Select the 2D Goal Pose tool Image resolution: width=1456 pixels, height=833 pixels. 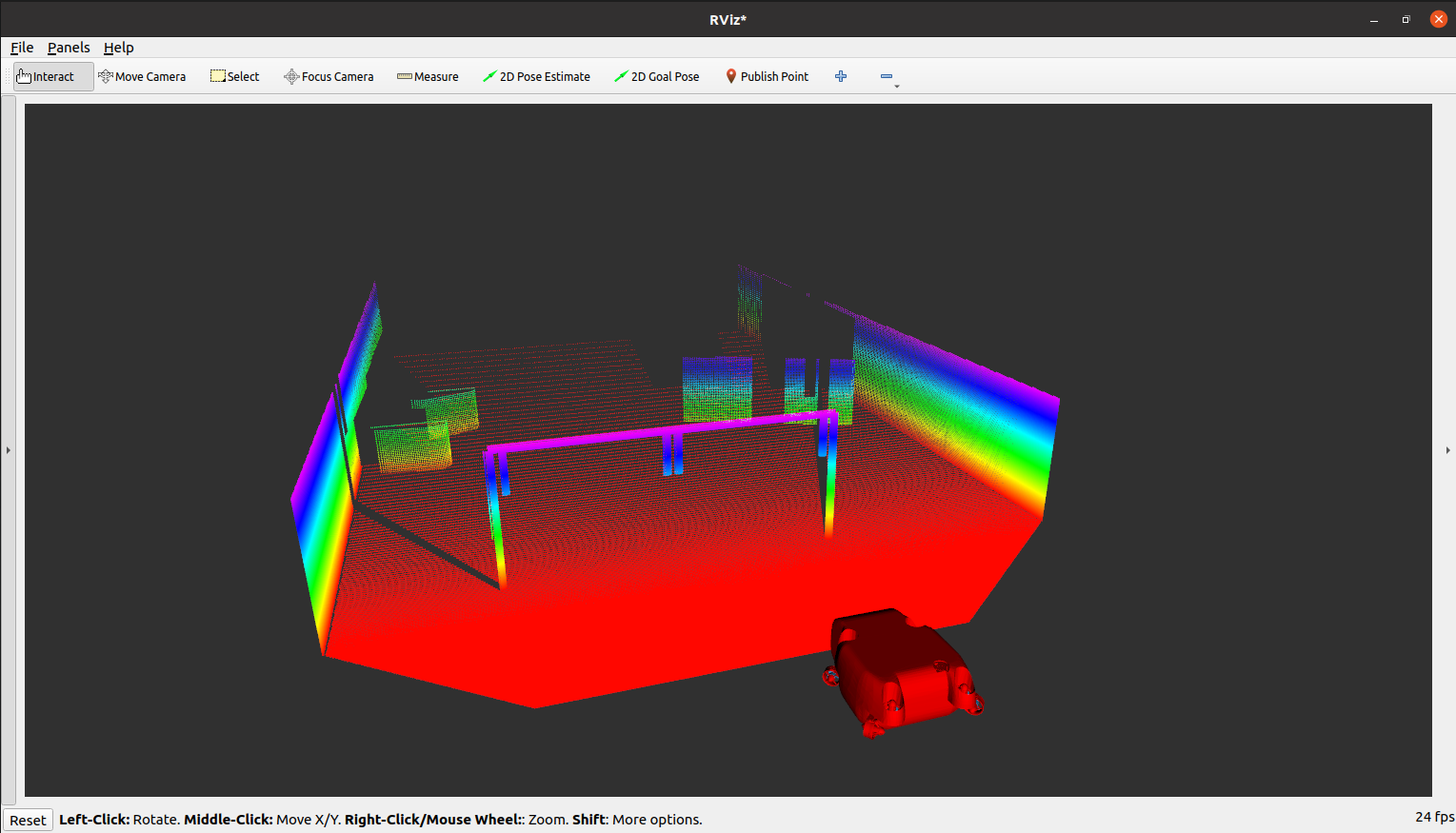coord(657,76)
